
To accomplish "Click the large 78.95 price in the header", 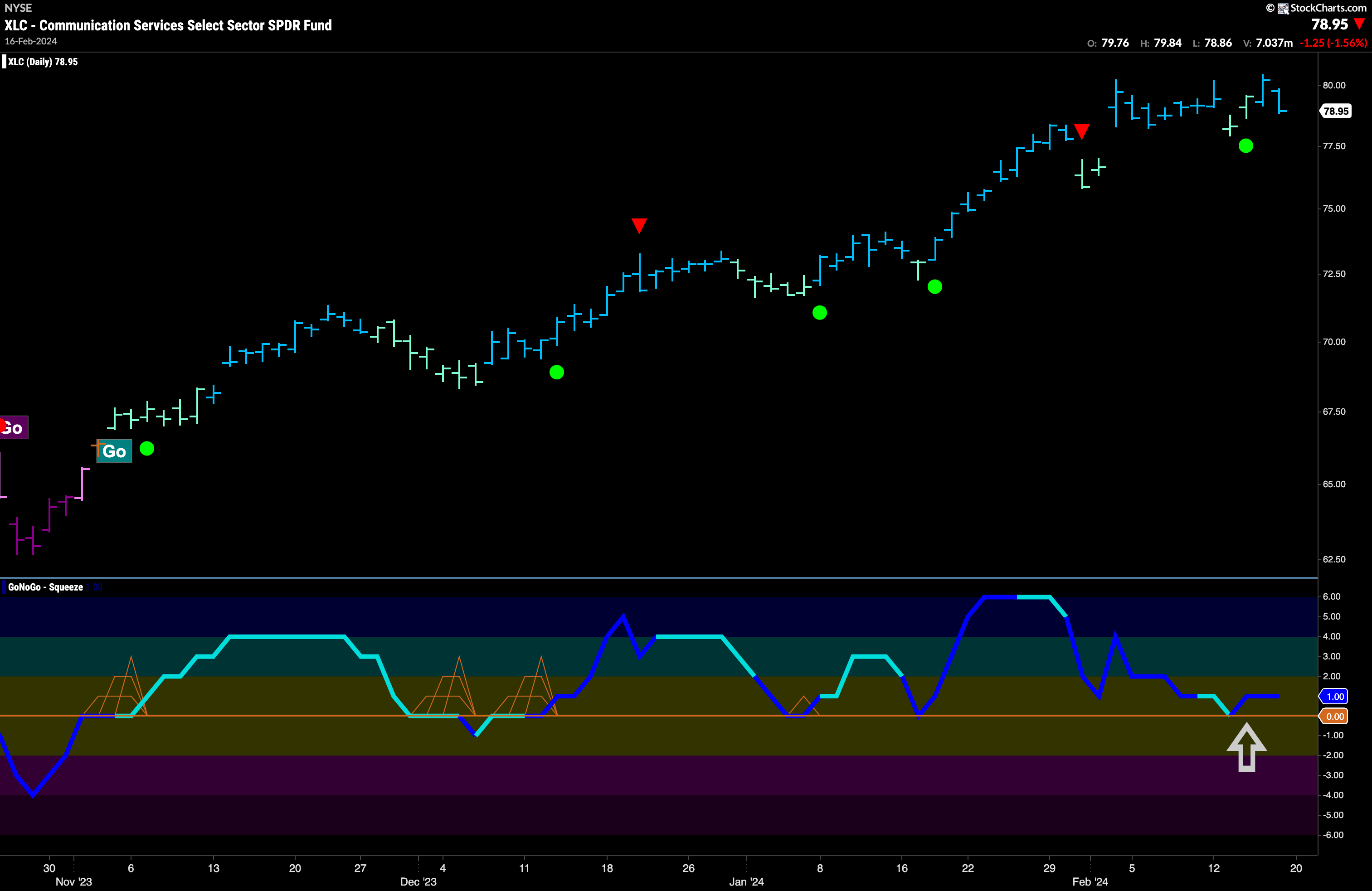I will (1330, 24).
